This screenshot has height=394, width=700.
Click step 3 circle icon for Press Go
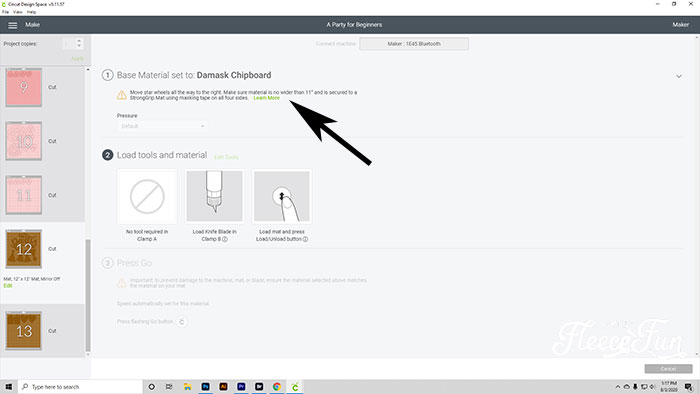tap(108, 263)
